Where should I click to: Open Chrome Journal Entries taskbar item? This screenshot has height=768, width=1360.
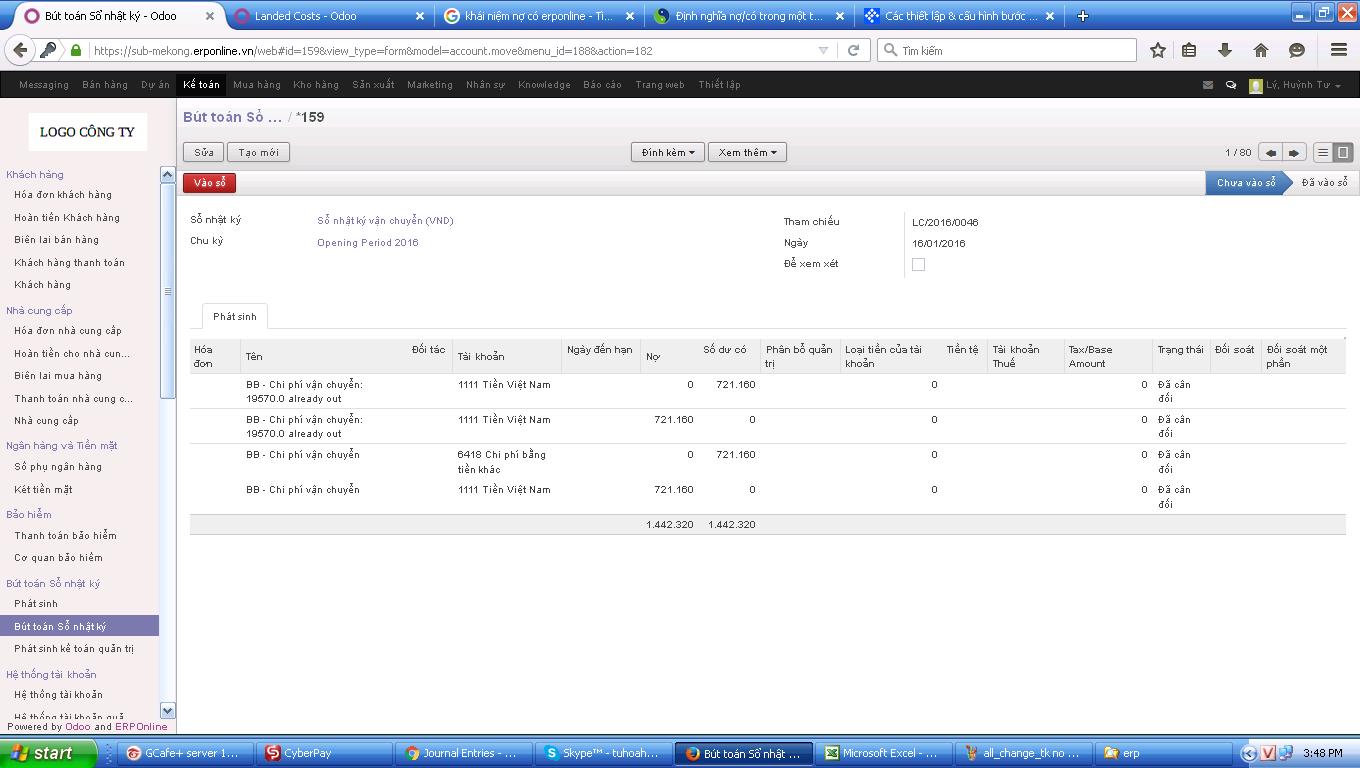(x=463, y=753)
